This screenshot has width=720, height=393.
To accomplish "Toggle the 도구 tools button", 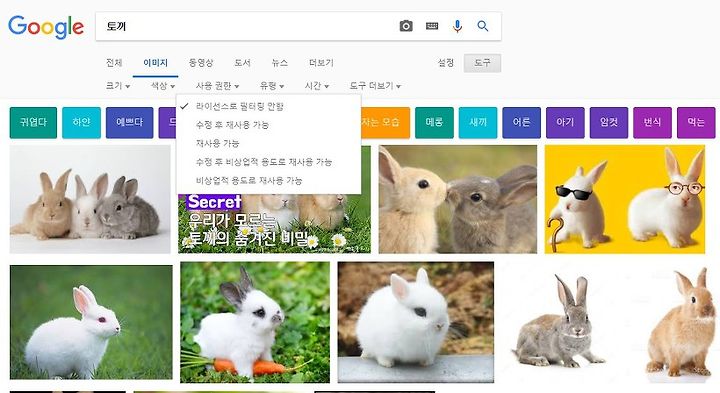I will coord(482,63).
